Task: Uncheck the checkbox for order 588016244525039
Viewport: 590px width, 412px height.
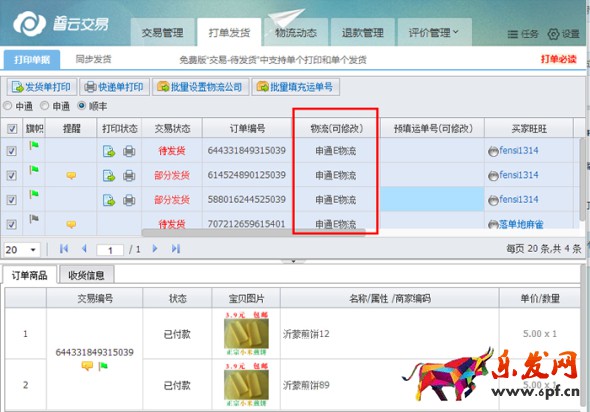Action: tap(12, 200)
